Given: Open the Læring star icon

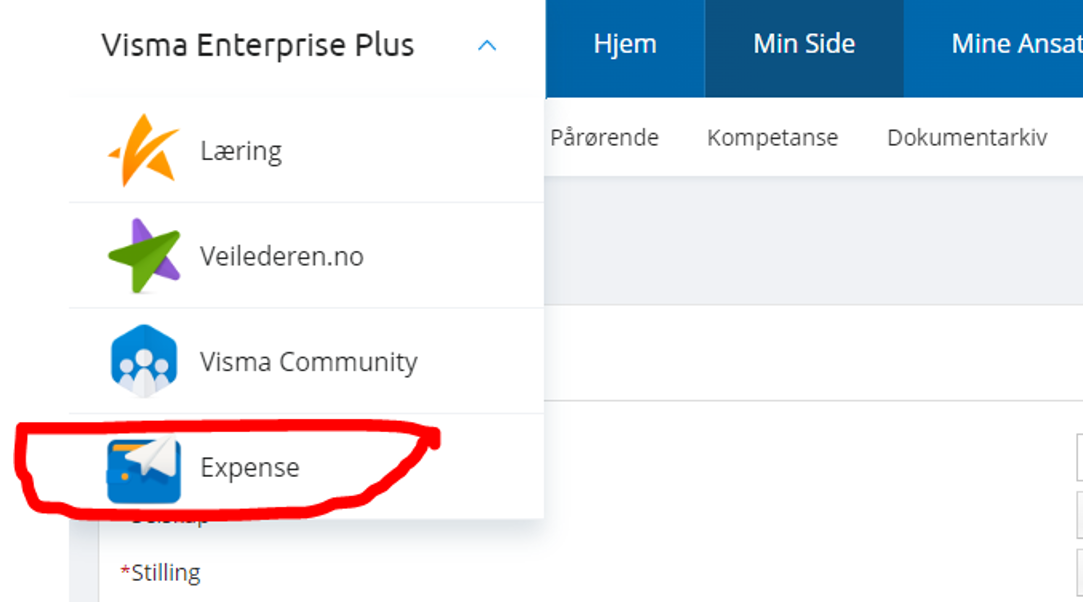Looking at the screenshot, I should 144,150.
